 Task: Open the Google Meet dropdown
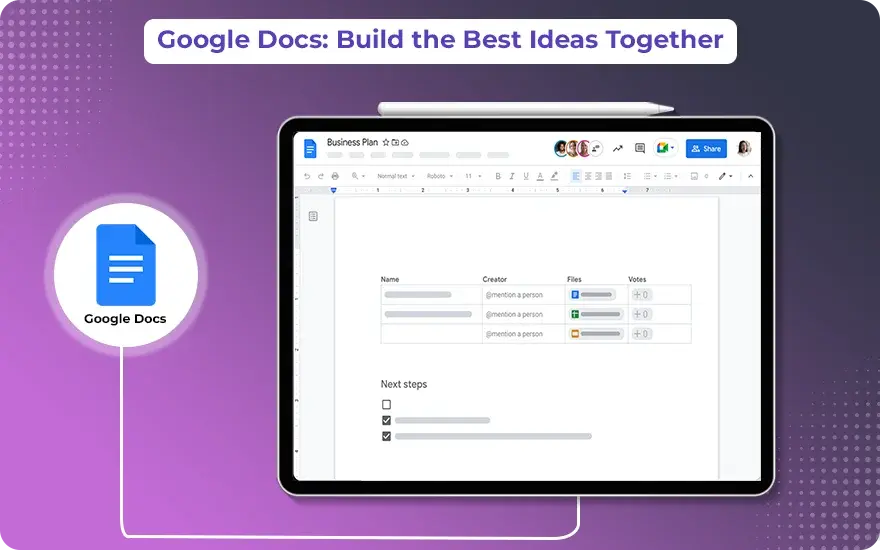[666, 148]
